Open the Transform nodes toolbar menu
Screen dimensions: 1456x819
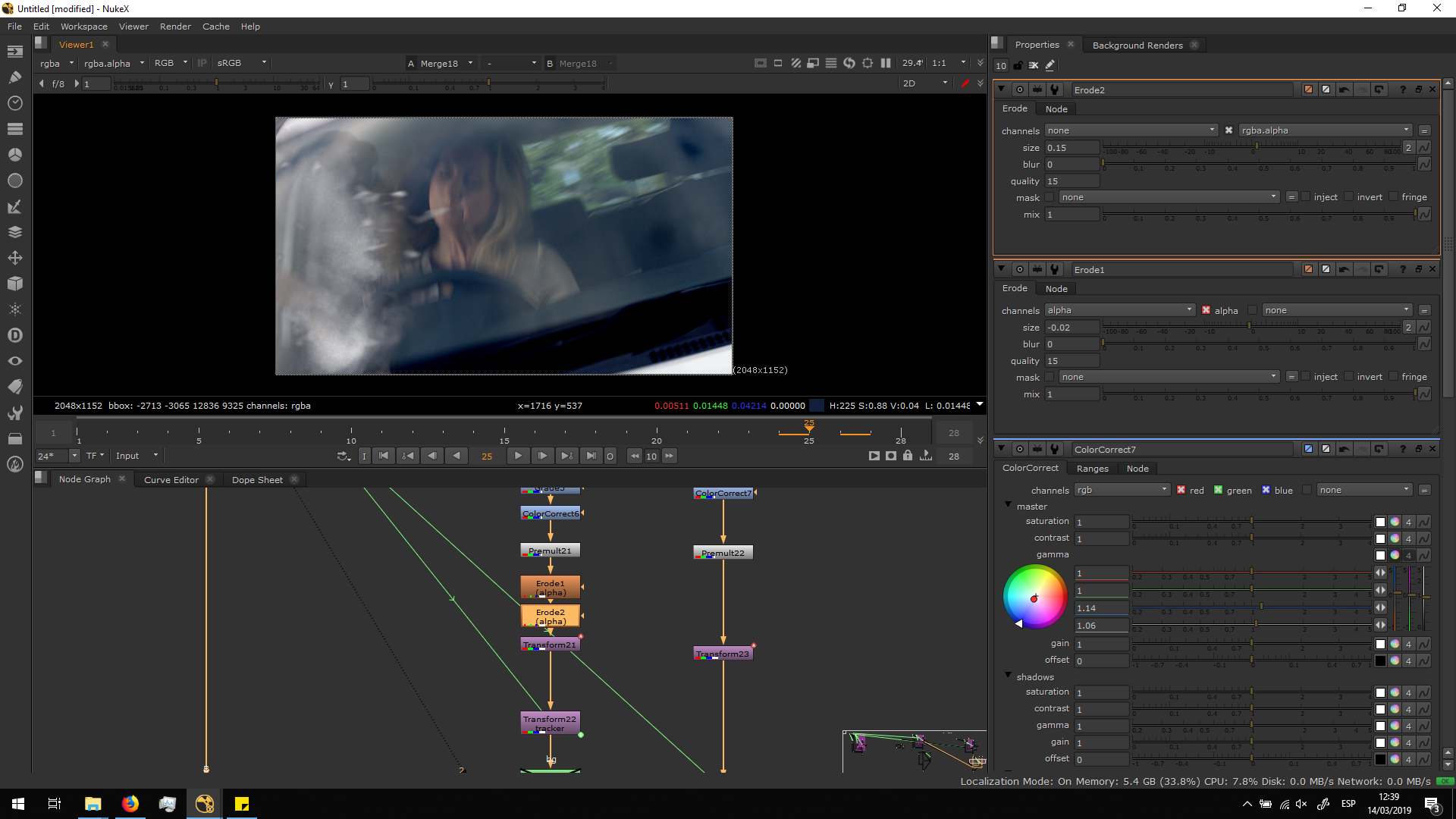pyautogui.click(x=14, y=258)
